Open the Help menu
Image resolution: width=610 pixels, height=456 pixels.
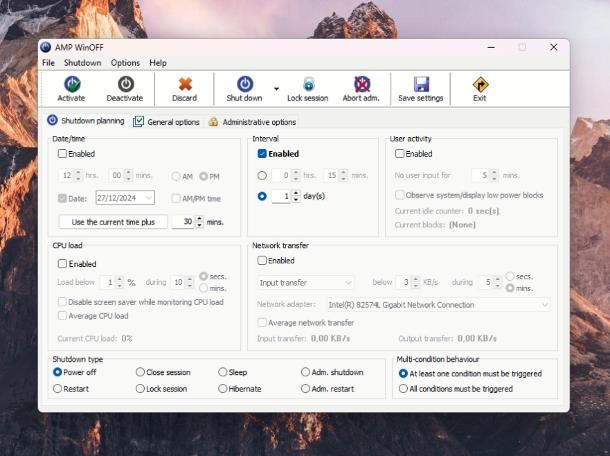coord(158,63)
